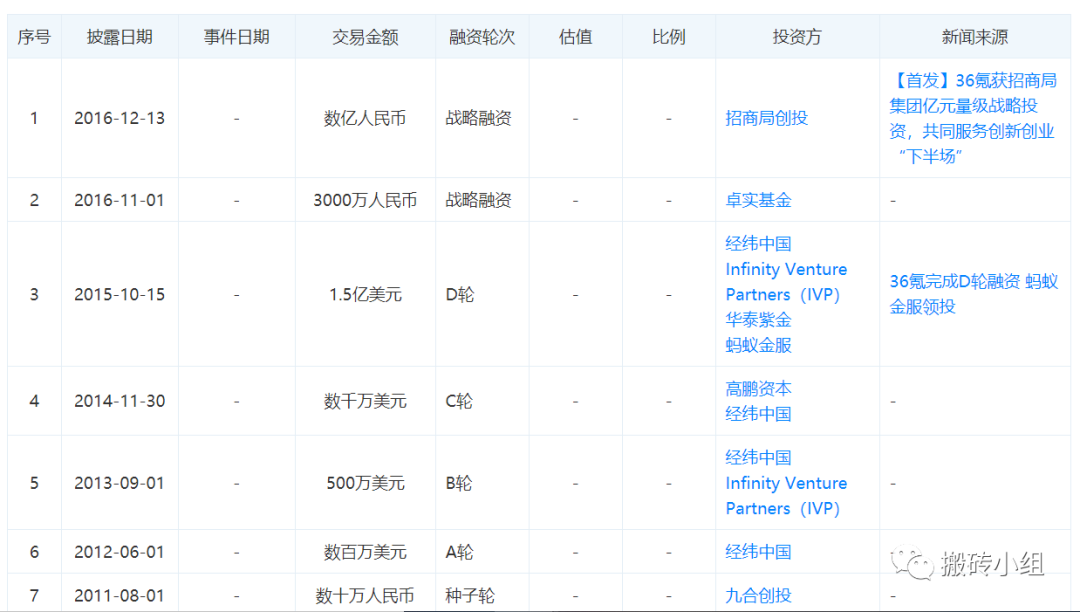
Task: Select the date 2011-08-01
Action: [120, 595]
